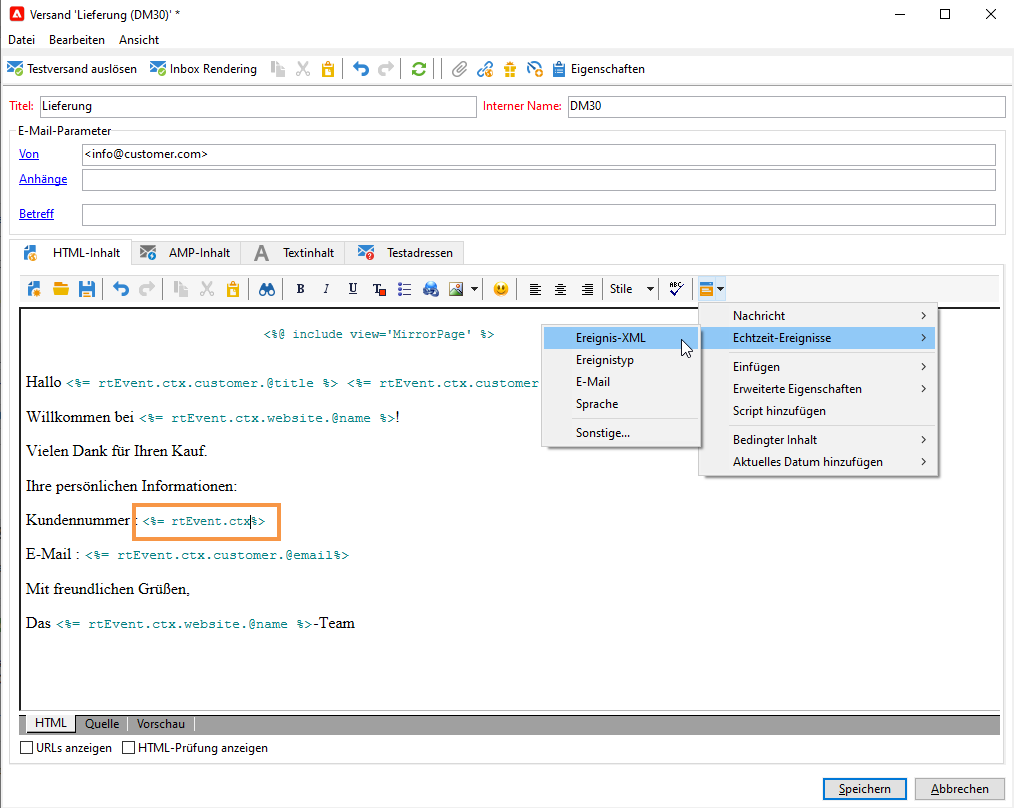Switch to the AMP-Inhalt tab
This screenshot has height=808, width=1014.
(186, 253)
